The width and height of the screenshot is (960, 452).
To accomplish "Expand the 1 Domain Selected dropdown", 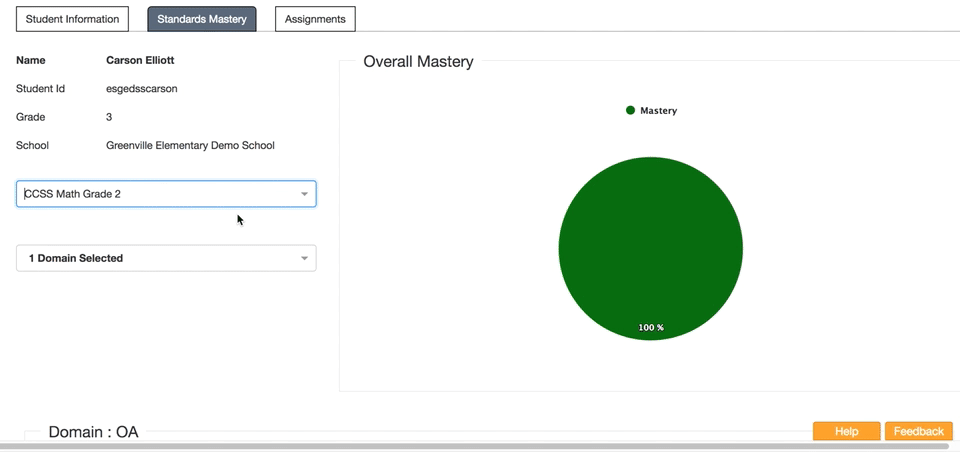I will click(x=166, y=258).
